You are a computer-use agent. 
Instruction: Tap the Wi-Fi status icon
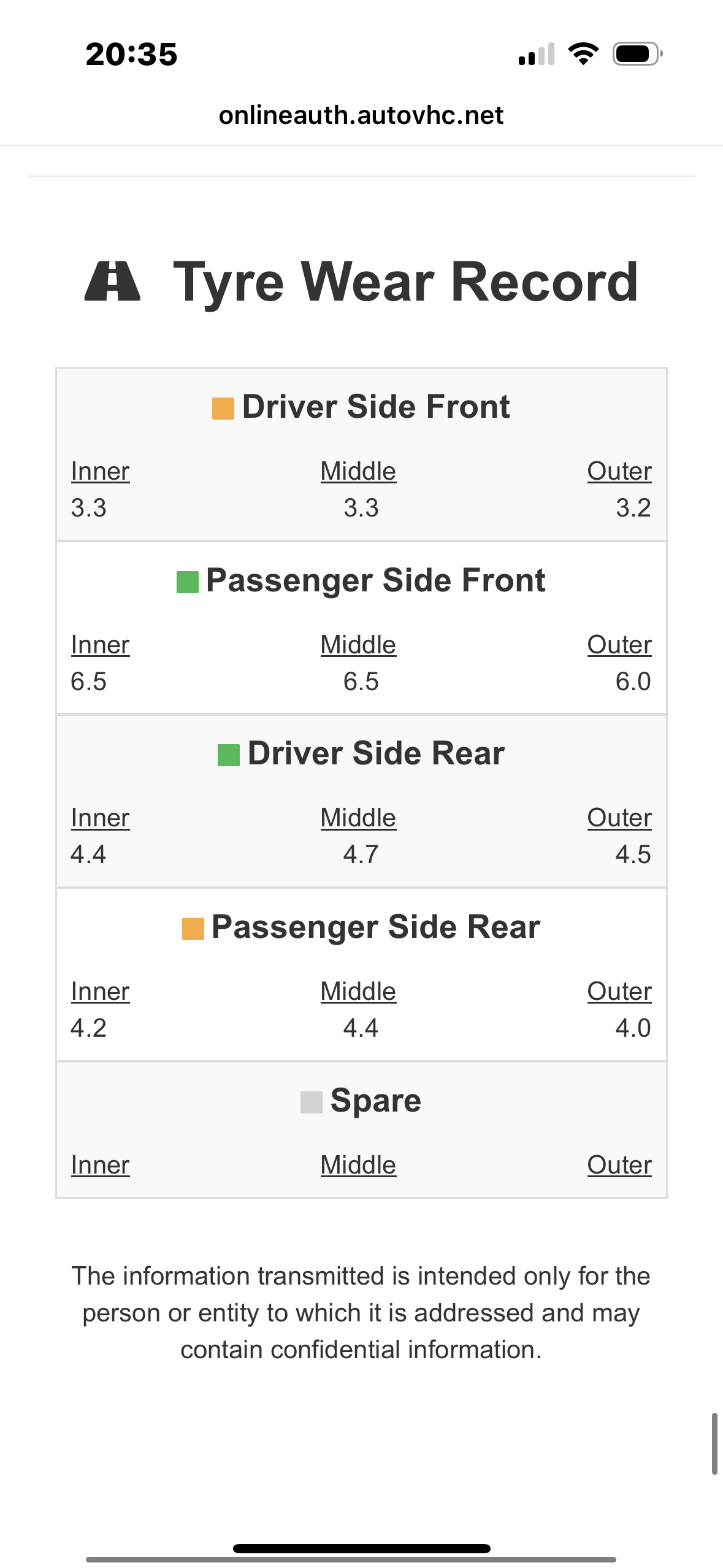(583, 54)
